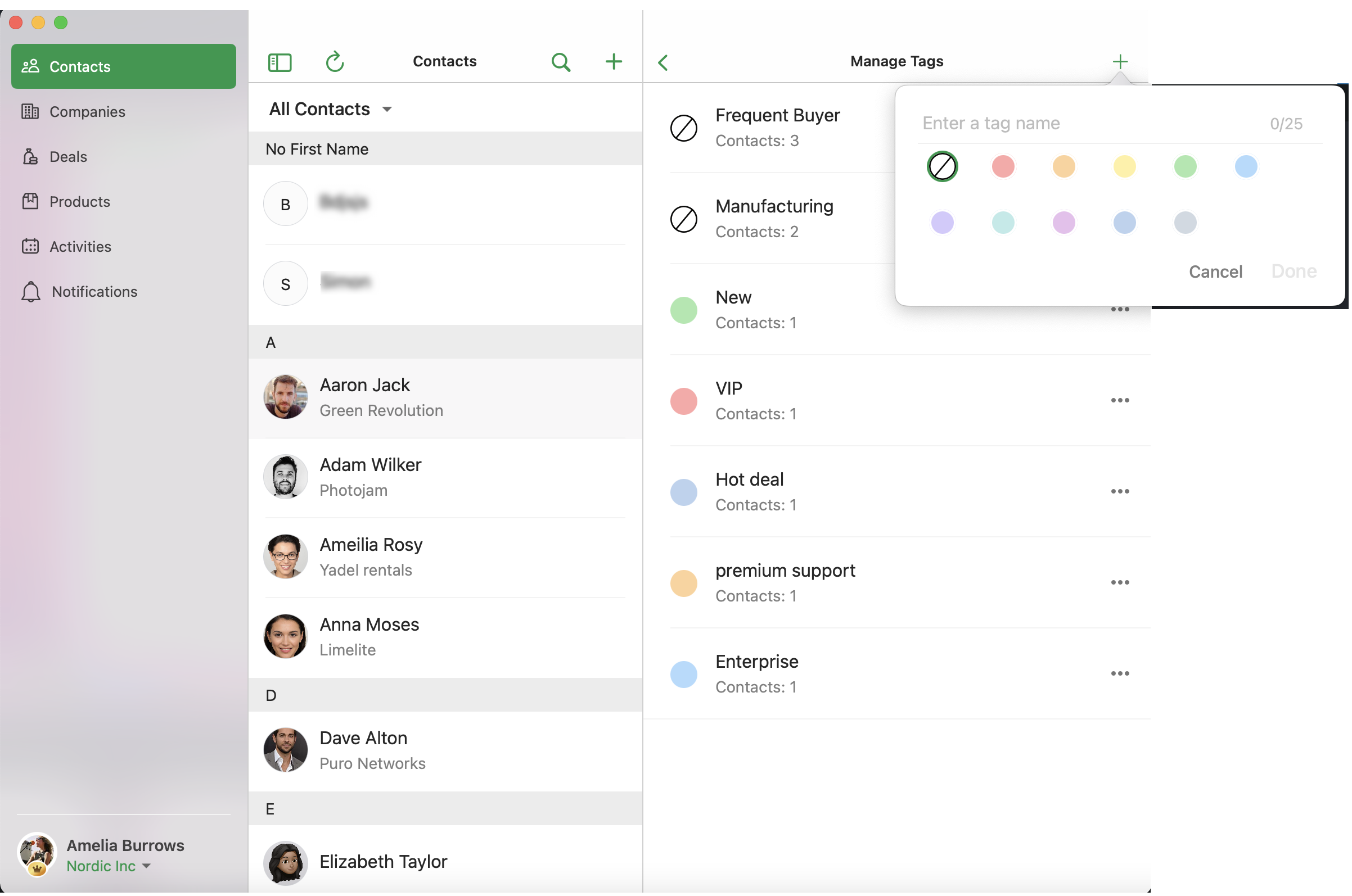The image size is (1352, 896).
Task: Focus the tag name input field
Action: (1086, 123)
